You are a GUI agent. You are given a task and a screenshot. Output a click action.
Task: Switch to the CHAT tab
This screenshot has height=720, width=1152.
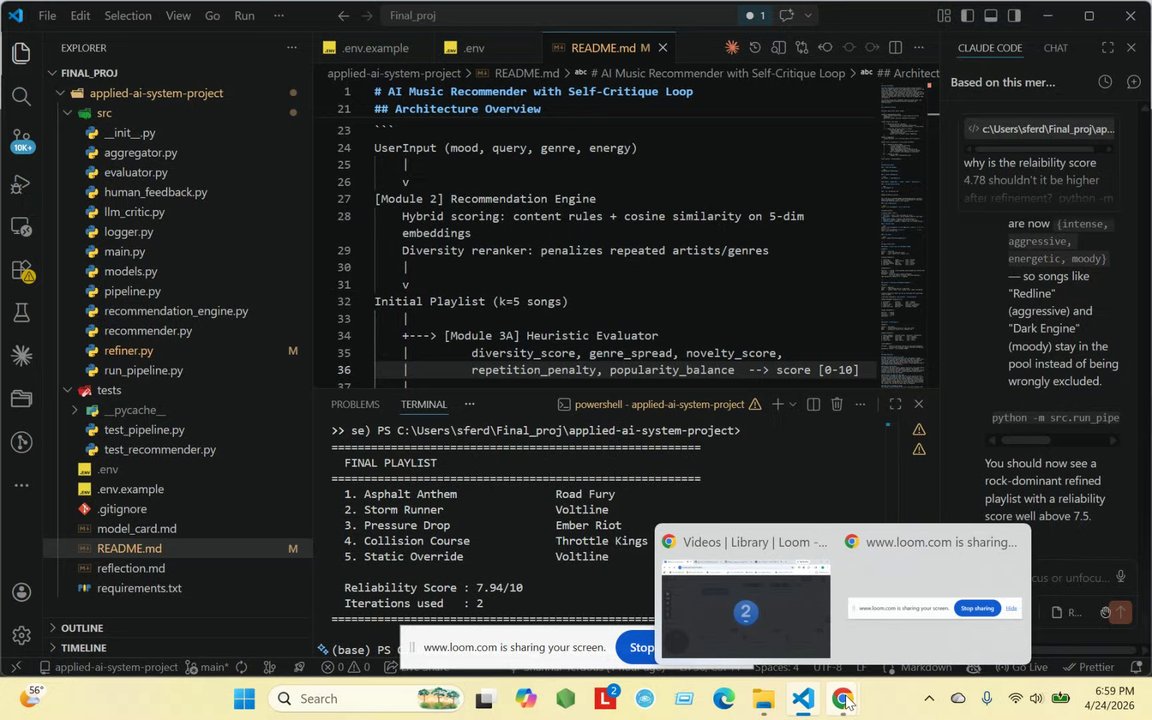pos(1056,48)
